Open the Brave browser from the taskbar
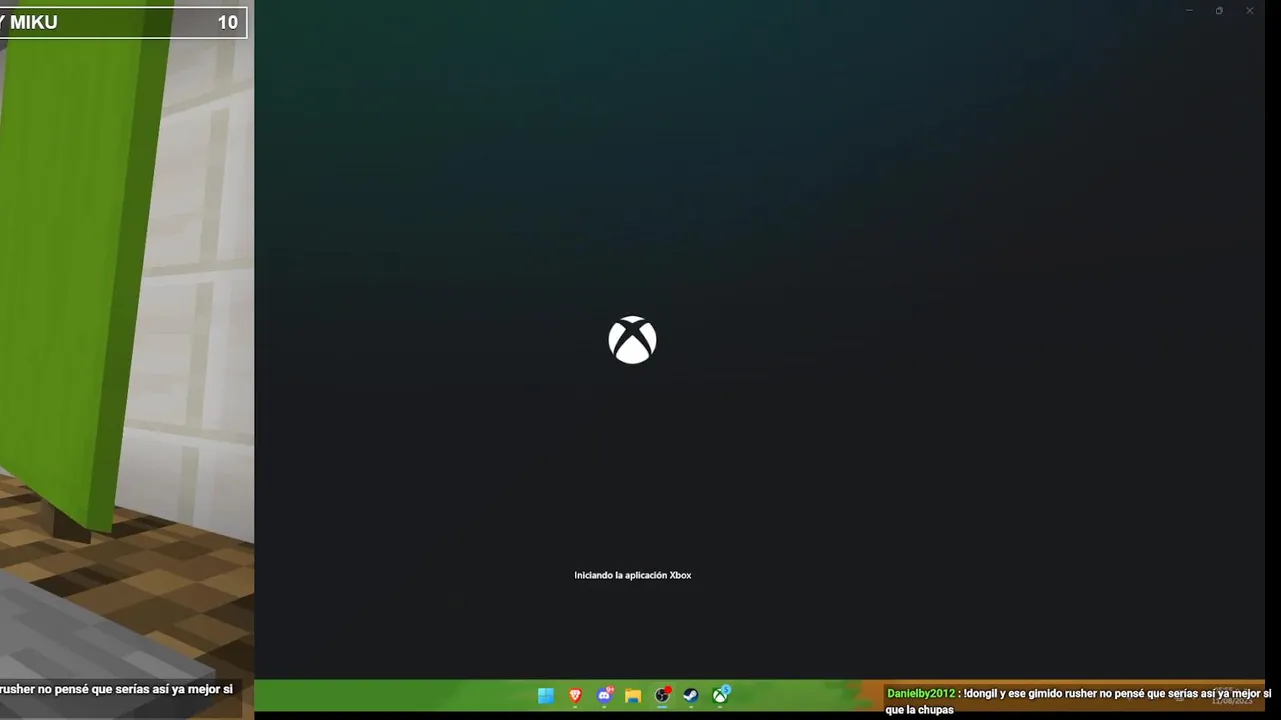This screenshot has height=720, width=1281. point(575,696)
